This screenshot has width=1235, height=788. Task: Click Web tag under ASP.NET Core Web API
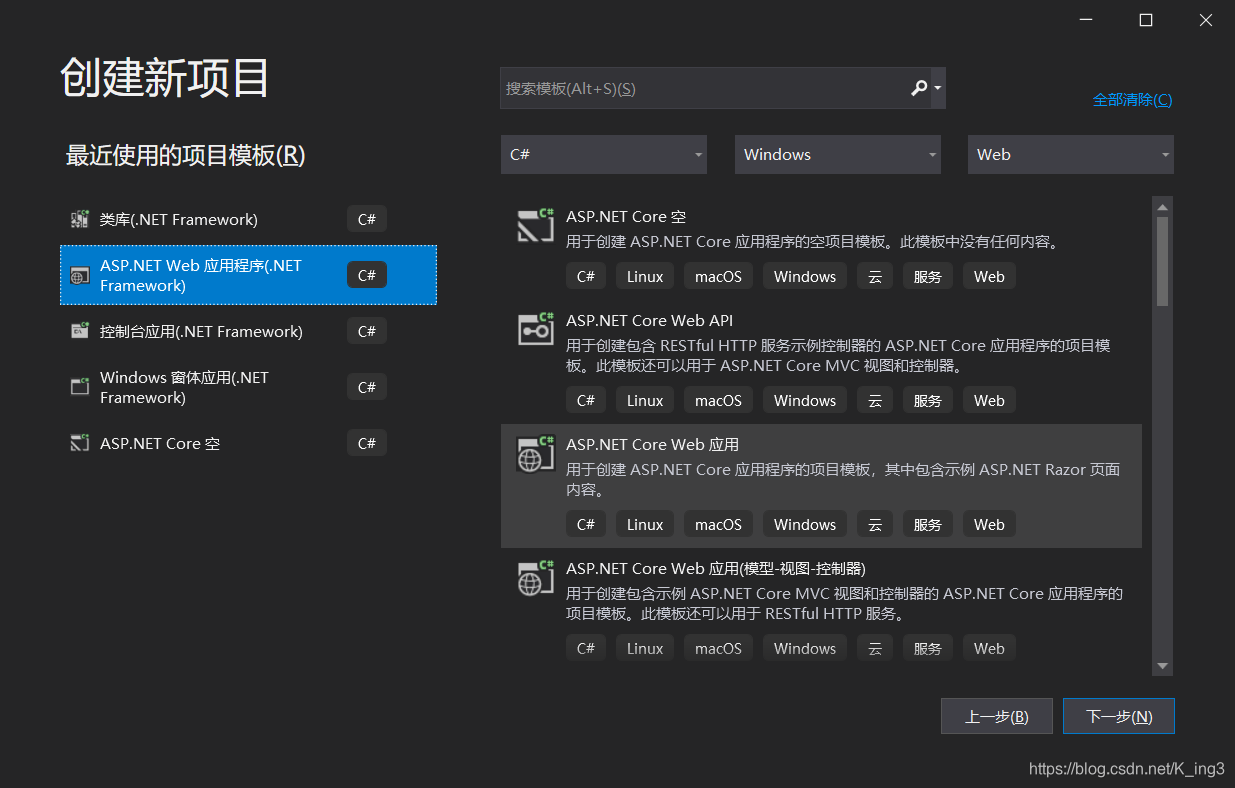(989, 400)
